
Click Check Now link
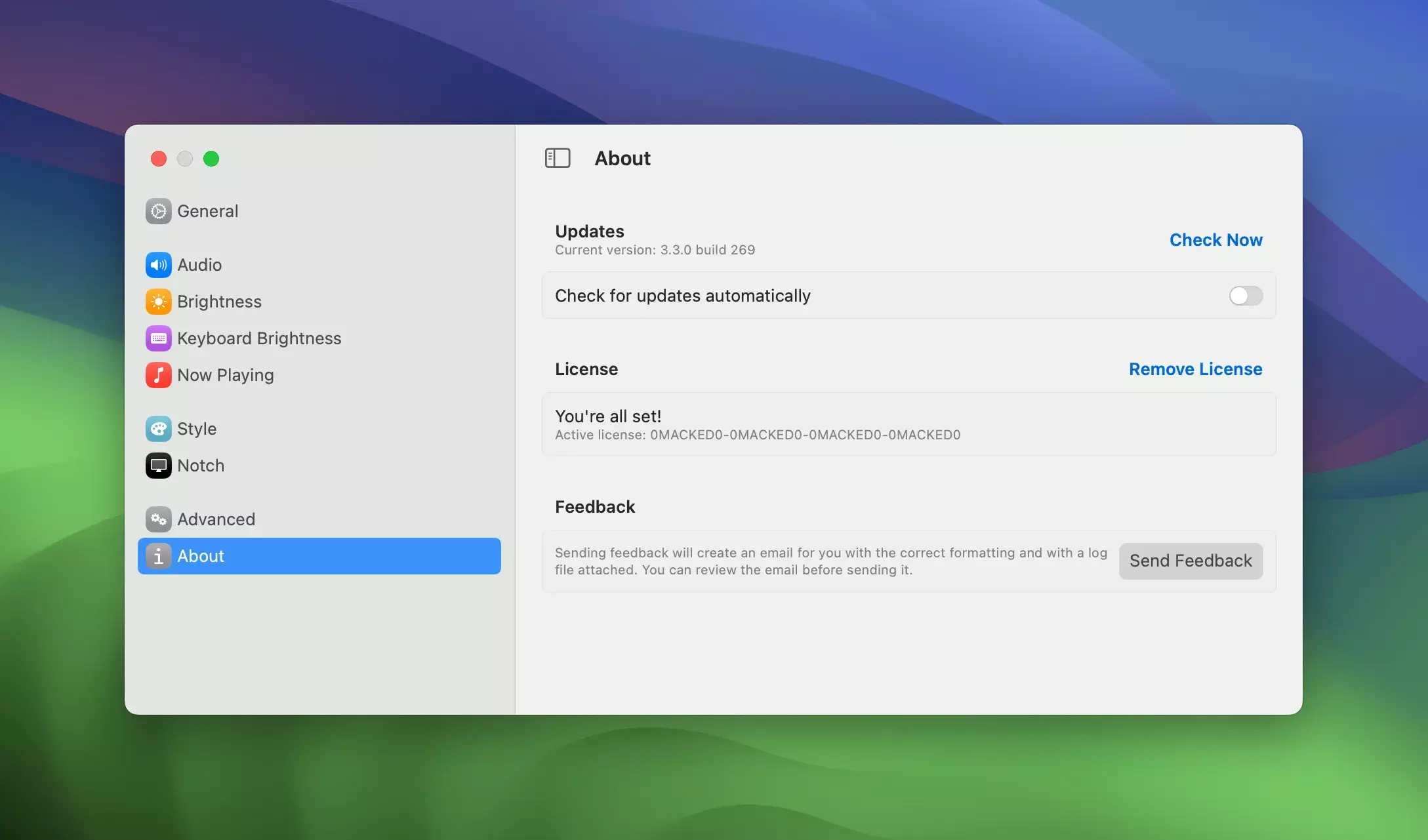(1215, 240)
